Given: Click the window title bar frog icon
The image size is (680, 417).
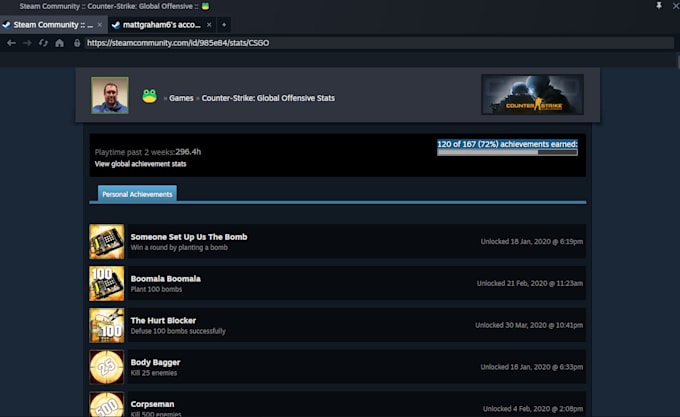Looking at the screenshot, I should pyautogui.click(x=206, y=6).
